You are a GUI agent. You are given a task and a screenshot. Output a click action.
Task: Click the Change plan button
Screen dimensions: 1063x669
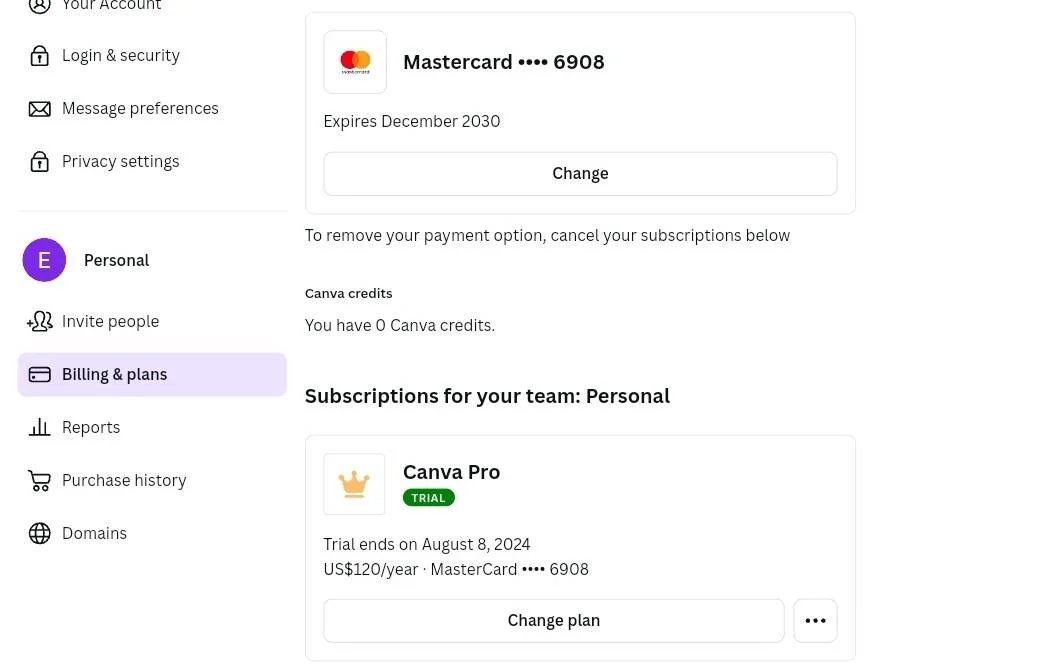point(554,620)
